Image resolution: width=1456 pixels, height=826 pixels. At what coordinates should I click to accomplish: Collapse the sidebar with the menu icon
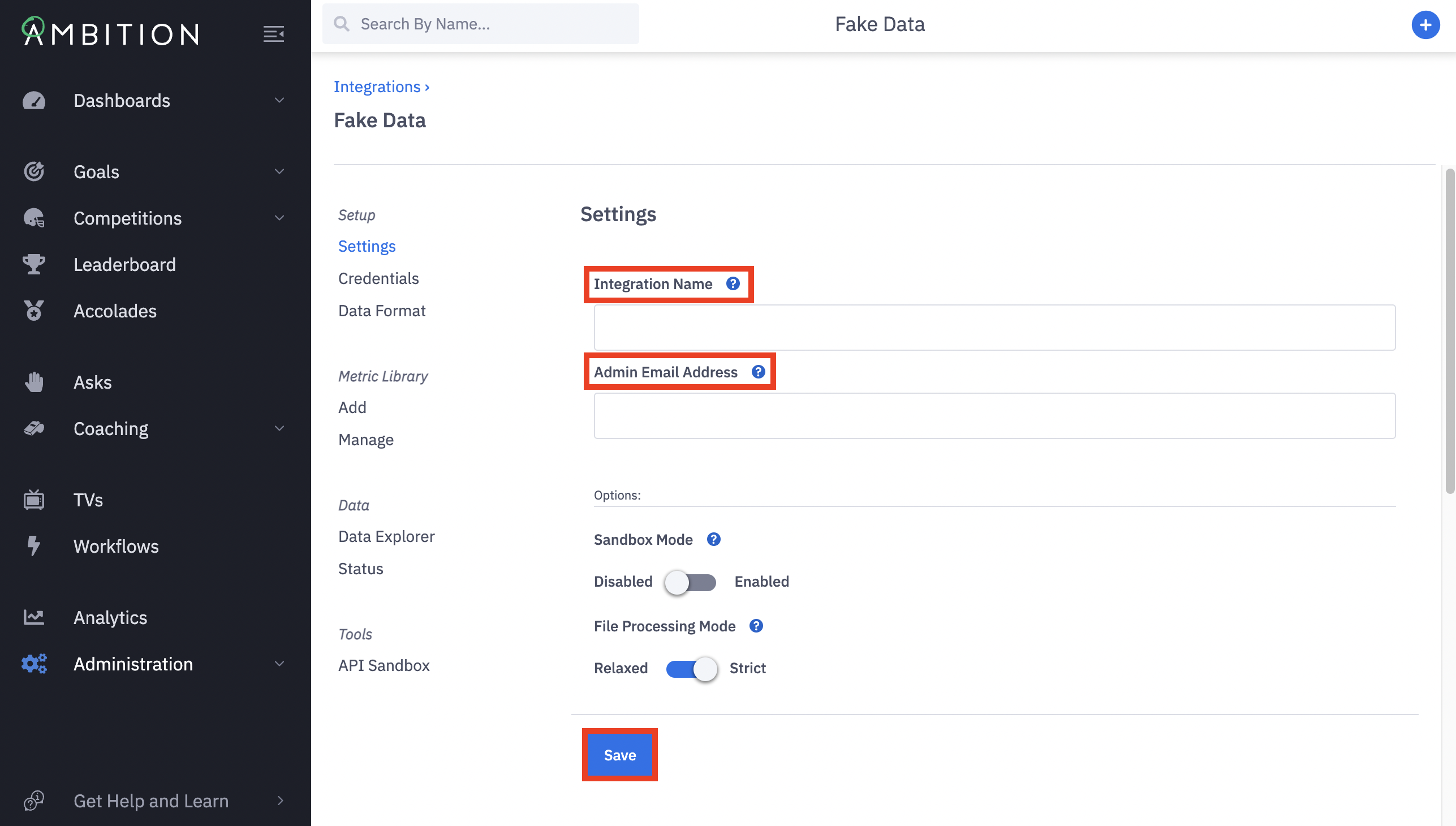click(273, 34)
